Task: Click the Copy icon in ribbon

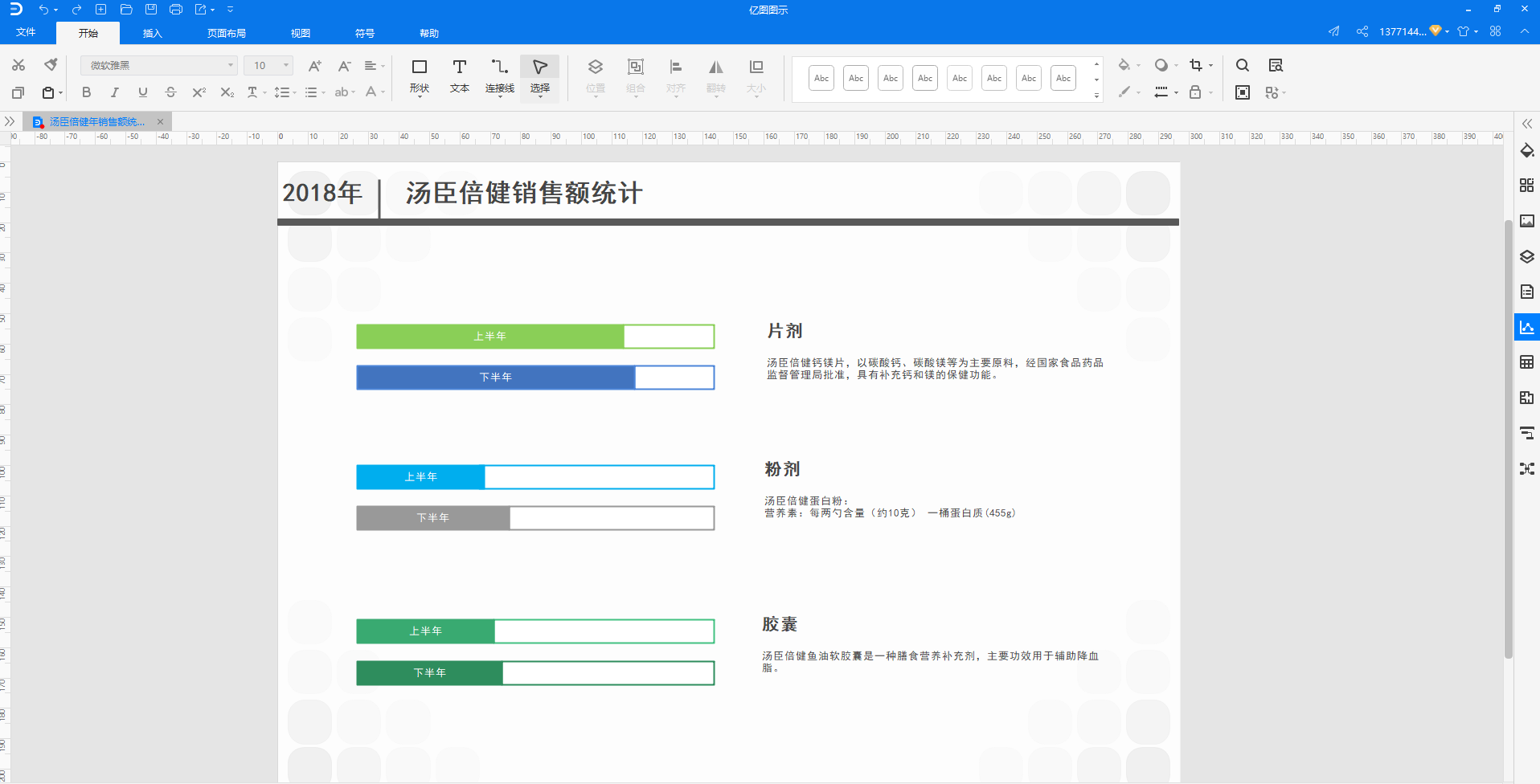Action: (x=18, y=92)
